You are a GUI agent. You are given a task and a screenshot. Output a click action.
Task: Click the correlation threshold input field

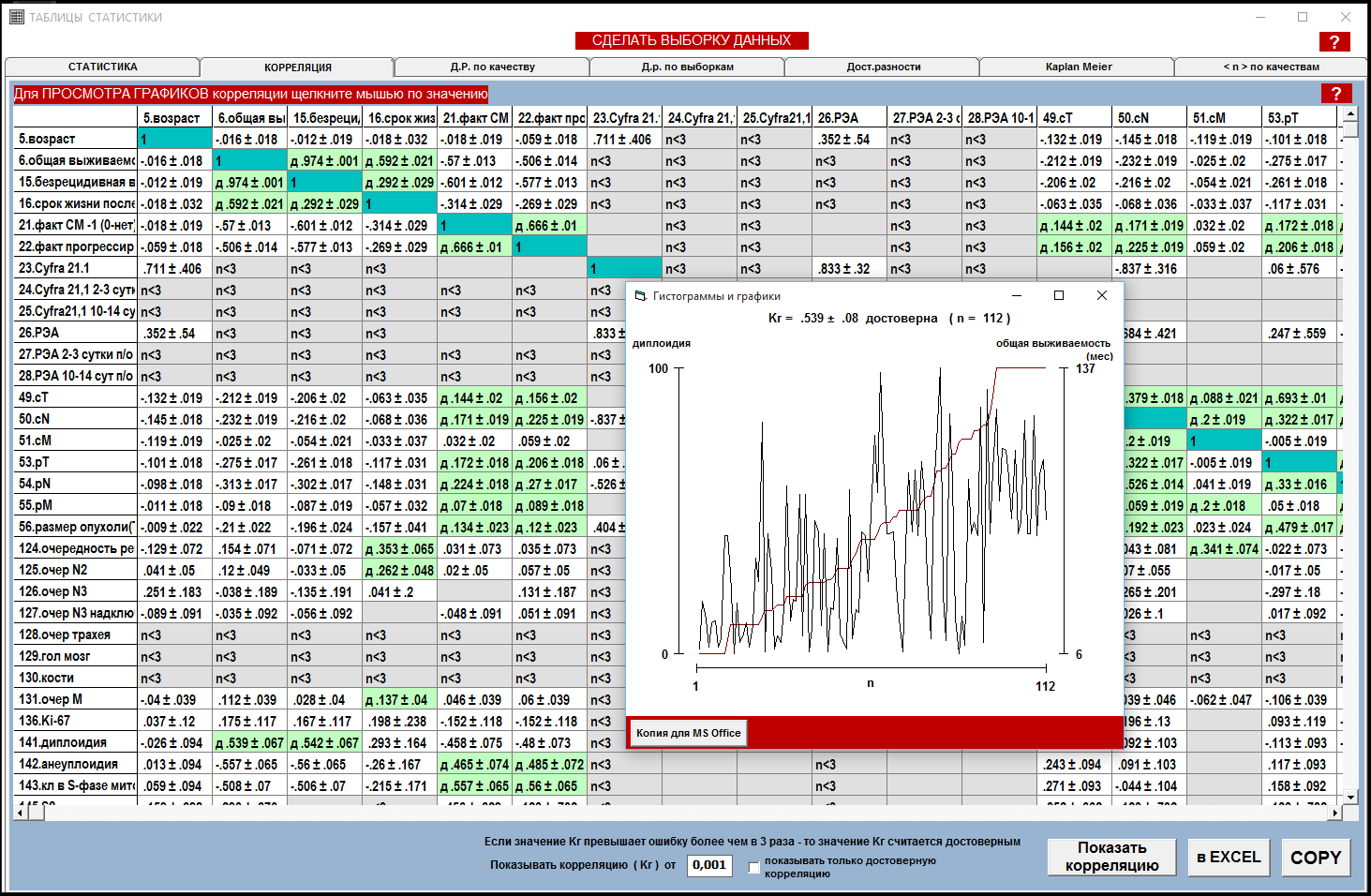[709, 865]
